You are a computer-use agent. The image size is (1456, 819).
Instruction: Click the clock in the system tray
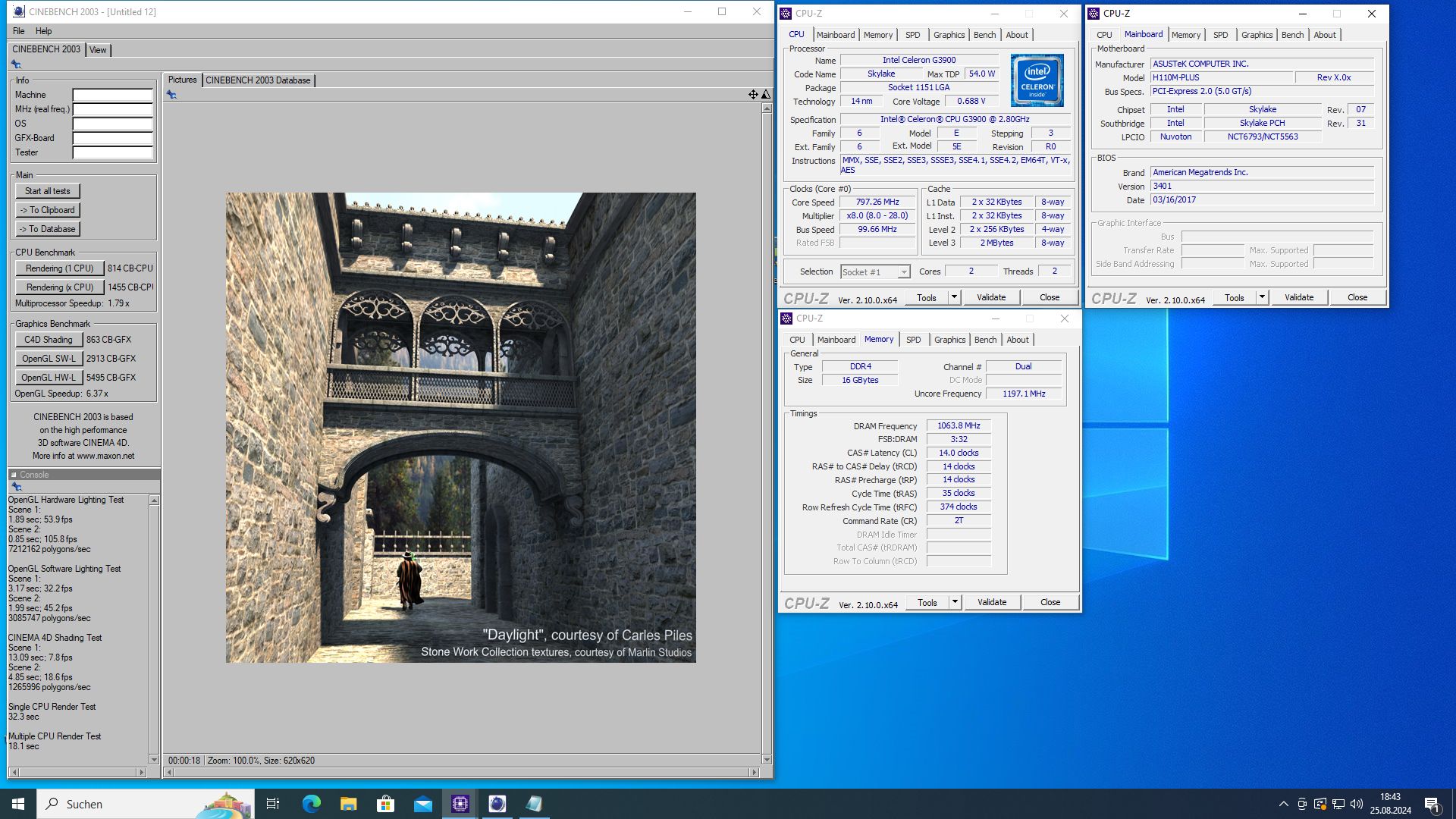(x=1391, y=804)
